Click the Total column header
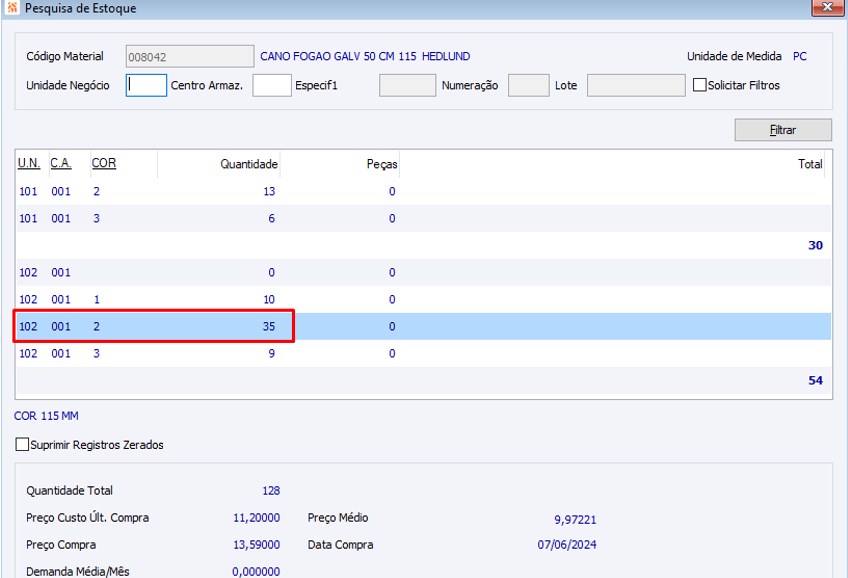The image size is (848, 578). click(x=810, y=164)
